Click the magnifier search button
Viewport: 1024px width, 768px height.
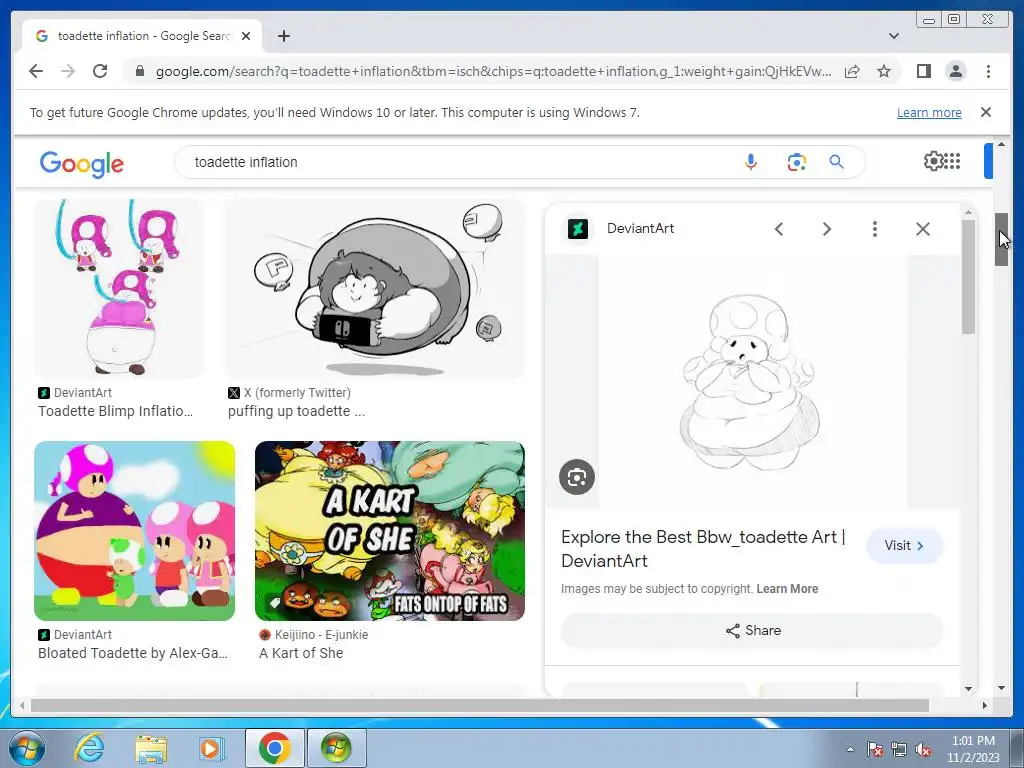pyautogui.click(x=837, y=162)
